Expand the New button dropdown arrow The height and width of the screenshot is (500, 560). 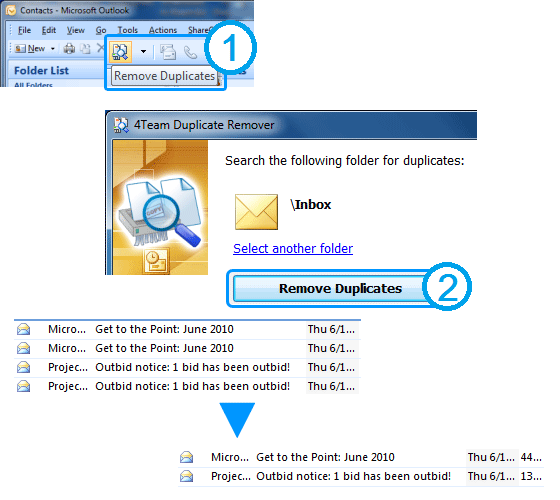[52, 49]
